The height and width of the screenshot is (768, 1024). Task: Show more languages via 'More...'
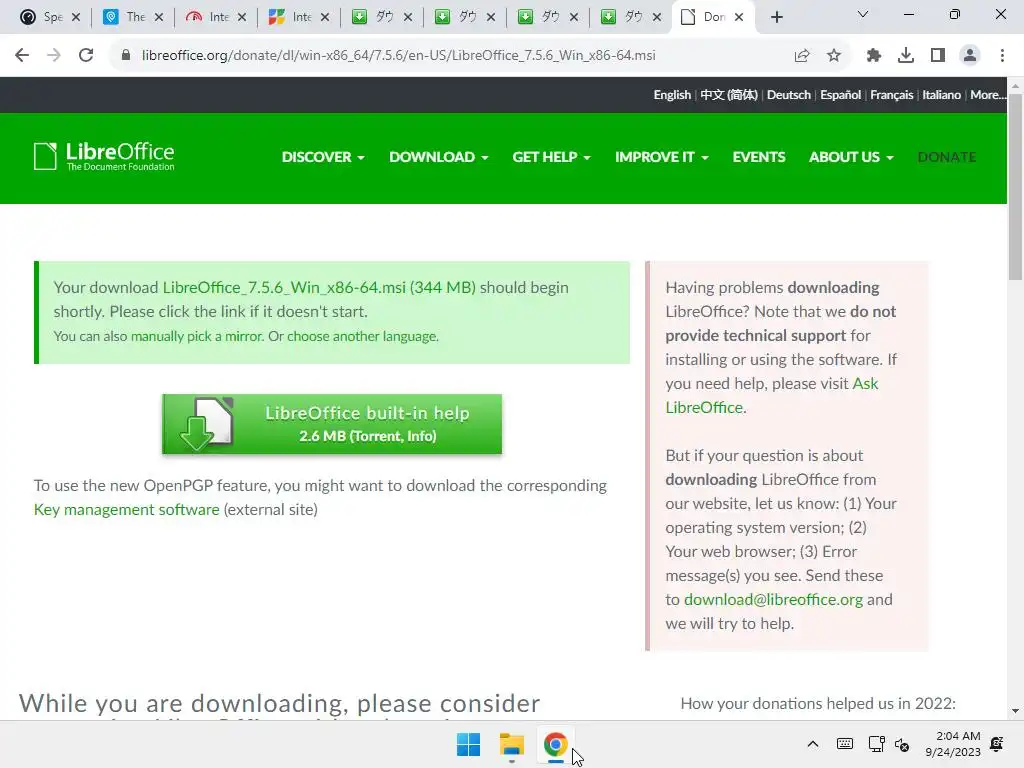coord(988,95)
